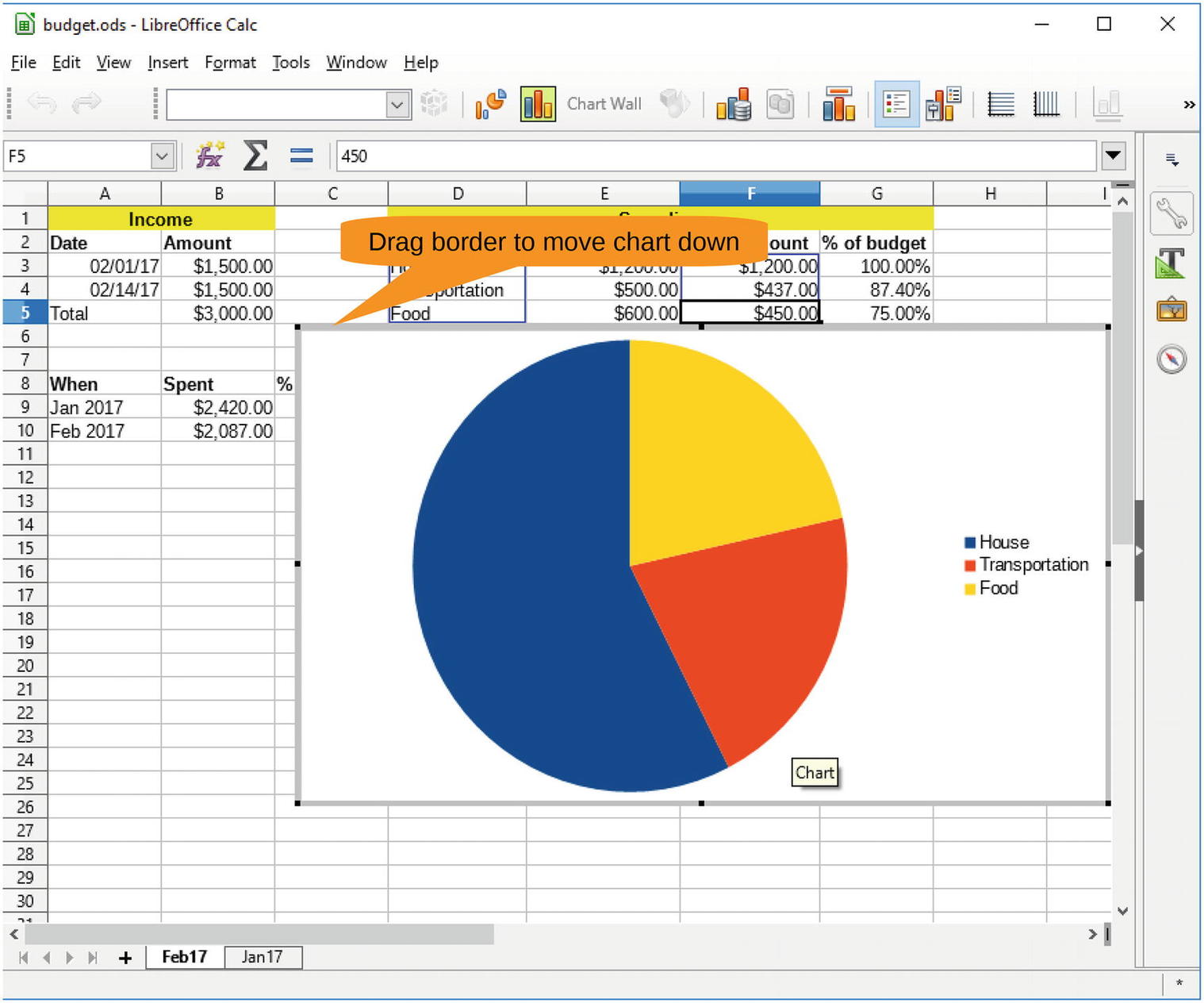
Task: Click the vertical scrollbar down arrow
Action: pos(1122,911)
